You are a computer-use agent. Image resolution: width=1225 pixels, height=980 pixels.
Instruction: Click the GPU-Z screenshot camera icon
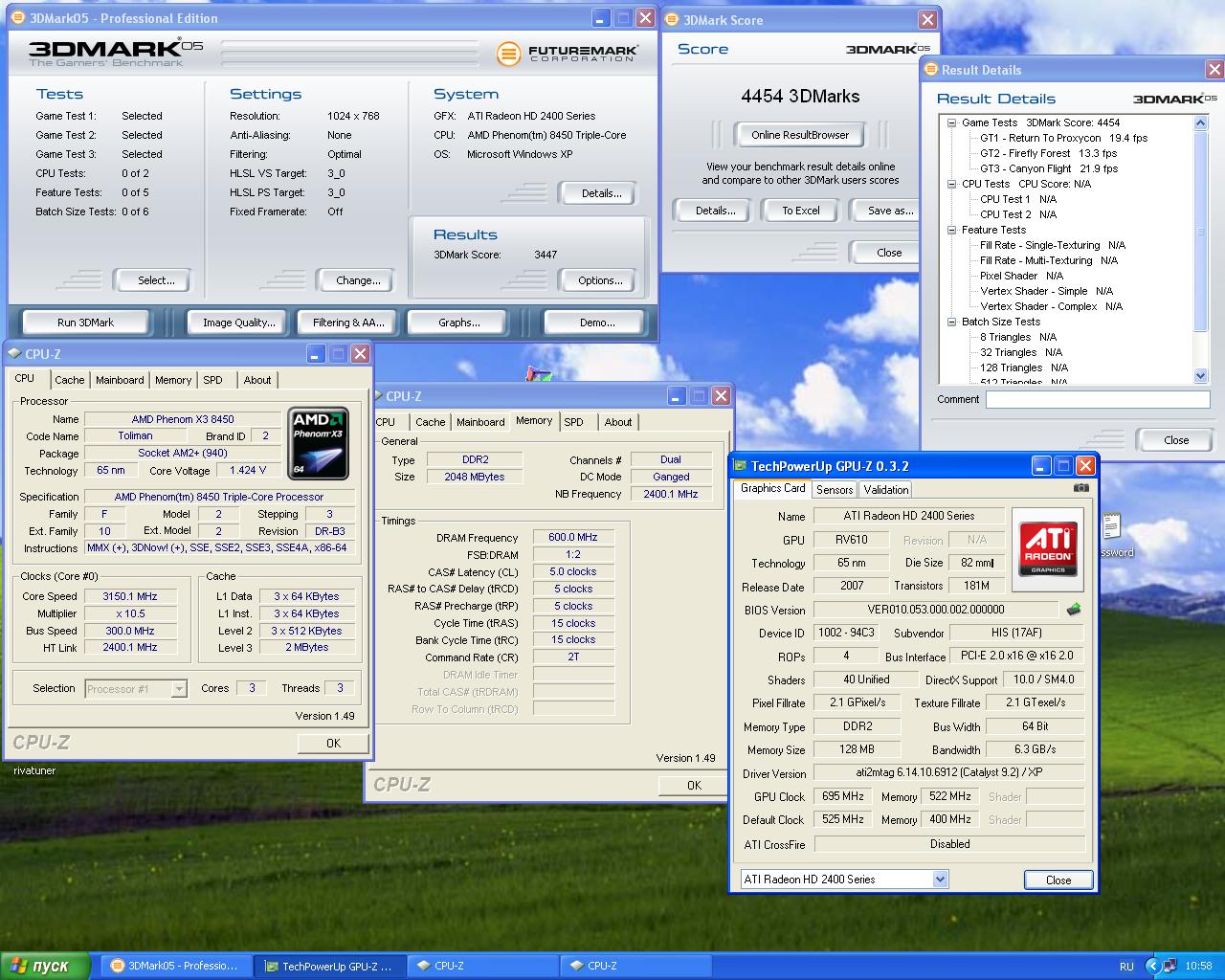[x=1080, y=488]
